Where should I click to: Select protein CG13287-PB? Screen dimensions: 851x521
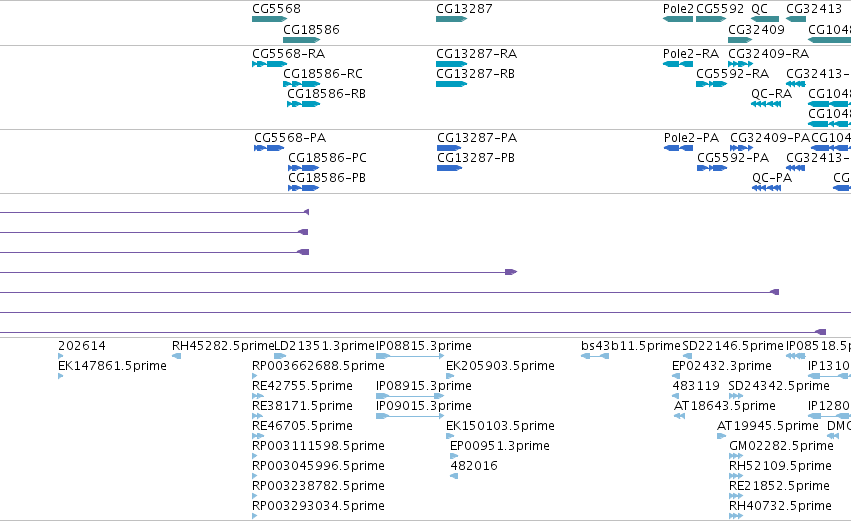(x=476, y=158)
